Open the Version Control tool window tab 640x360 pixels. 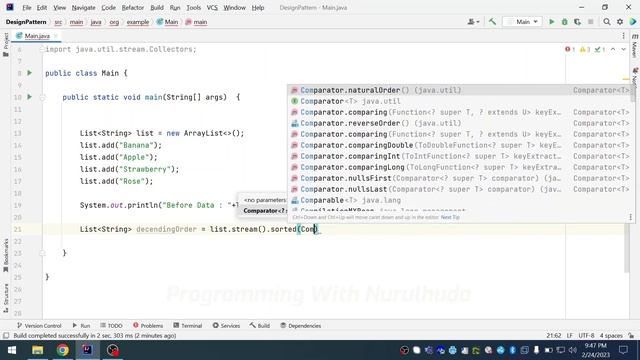tap(39, 326)
